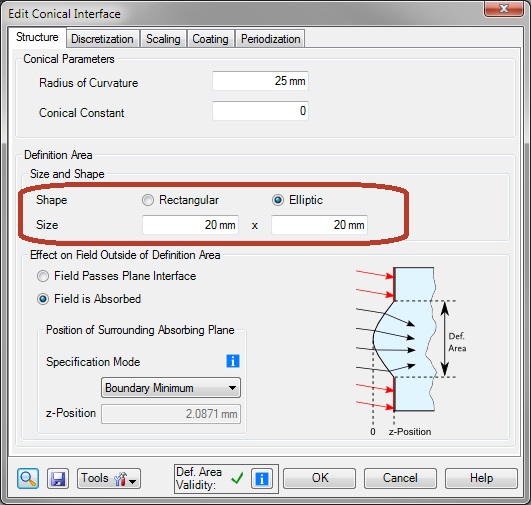This screenshot has width=531, height=505.
Task: Click the magnifier preview icon
Action: pos(28,478)
